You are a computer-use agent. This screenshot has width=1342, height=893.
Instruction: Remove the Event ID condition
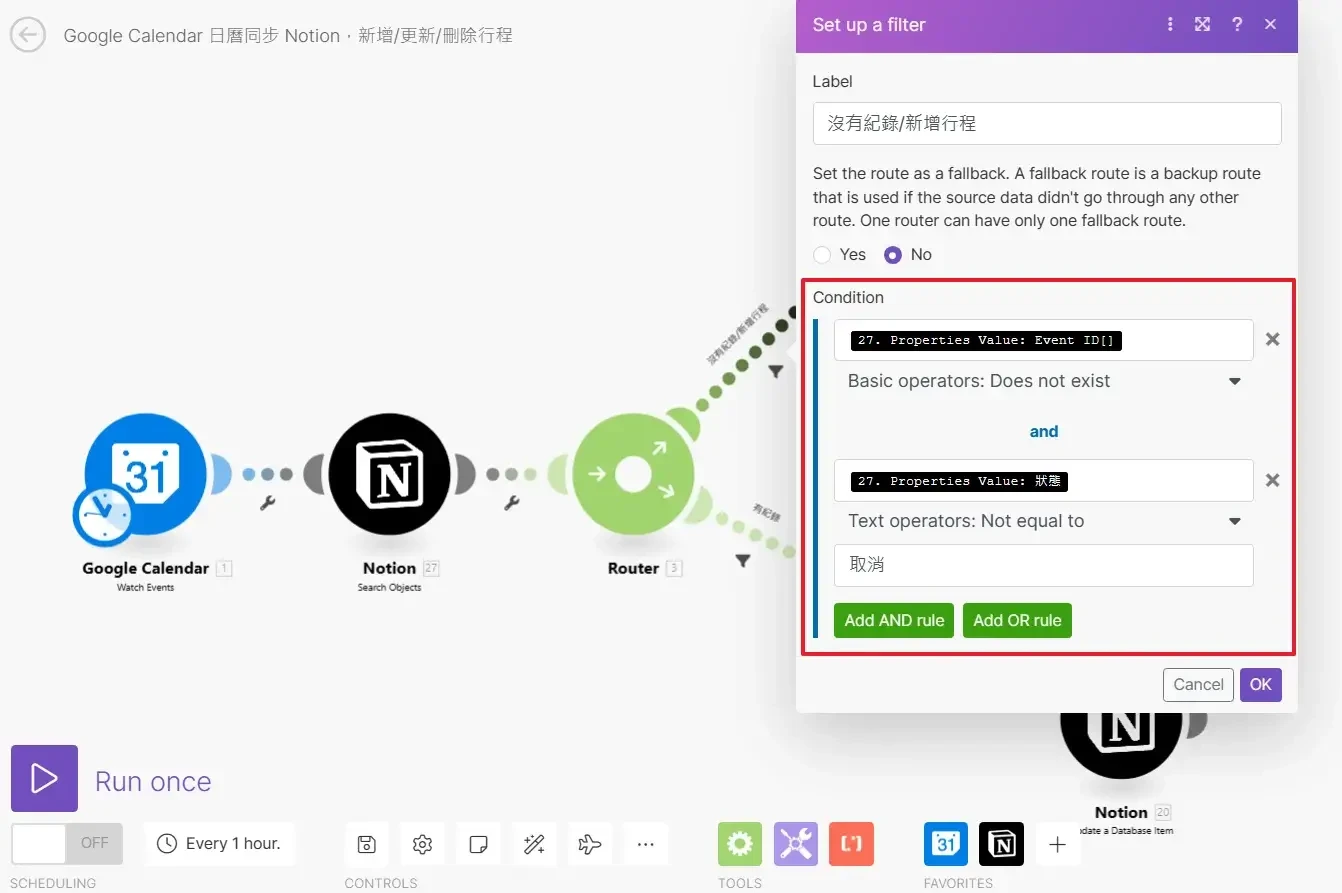point(1273,339)
